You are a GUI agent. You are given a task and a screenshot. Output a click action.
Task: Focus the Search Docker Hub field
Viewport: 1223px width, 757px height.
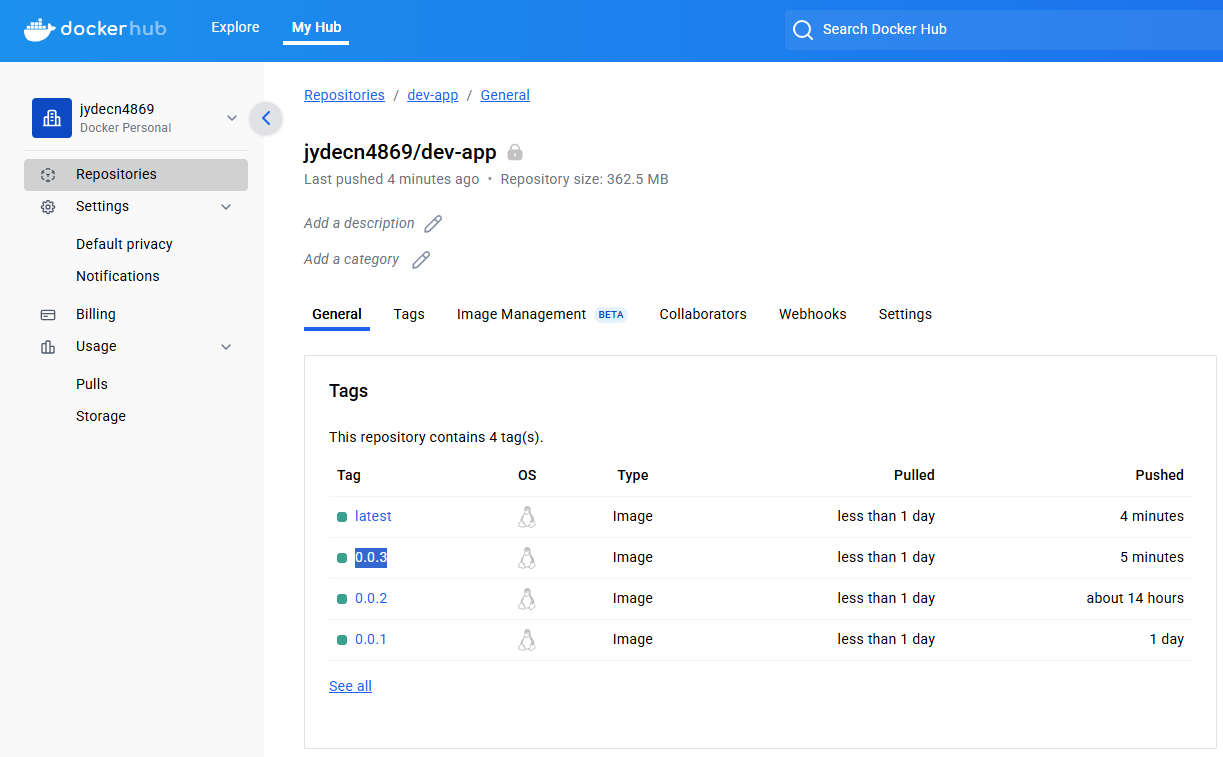click(1004, 30)
